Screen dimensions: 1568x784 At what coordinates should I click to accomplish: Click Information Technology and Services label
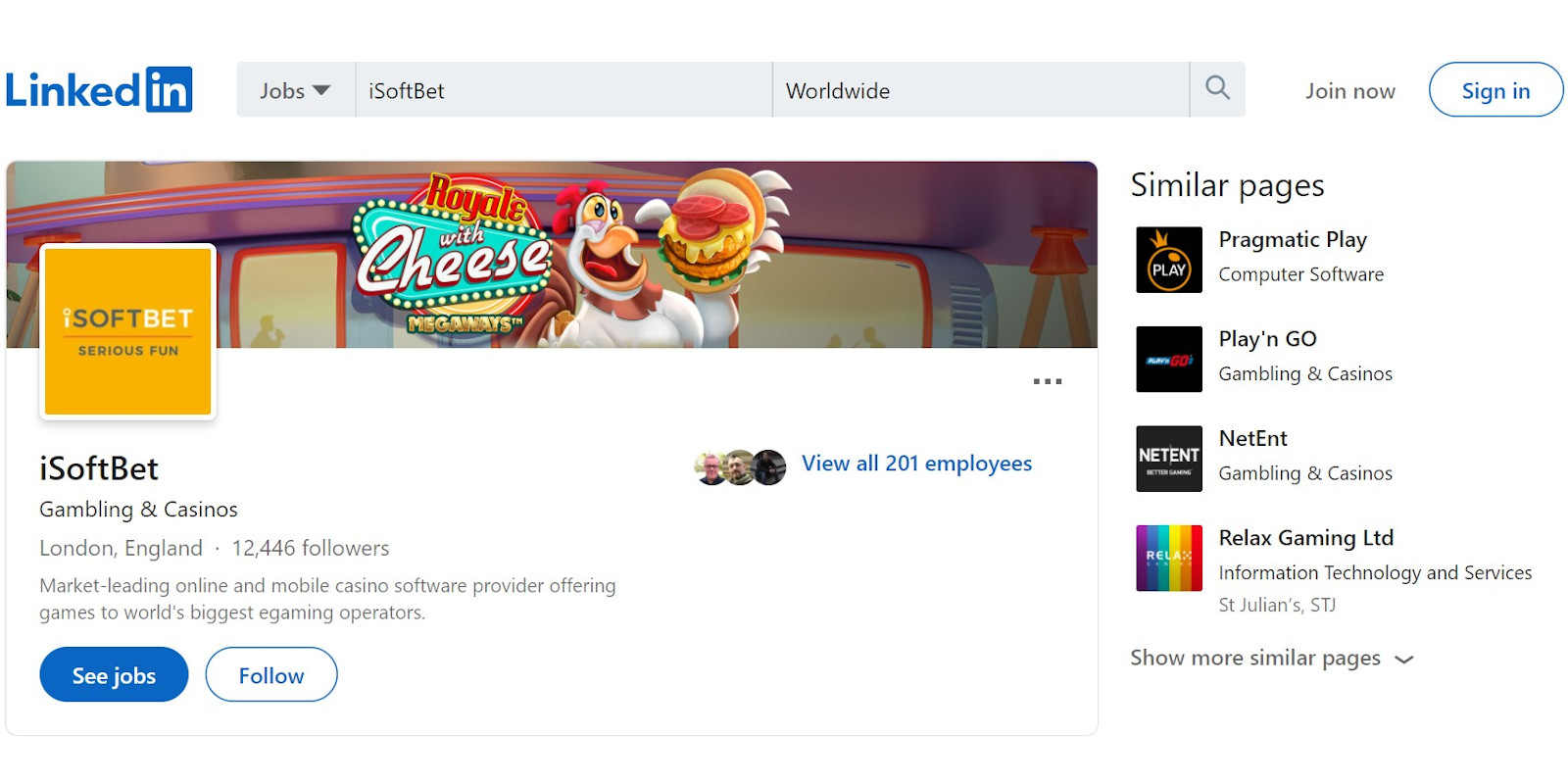[x=1375, y=572]
